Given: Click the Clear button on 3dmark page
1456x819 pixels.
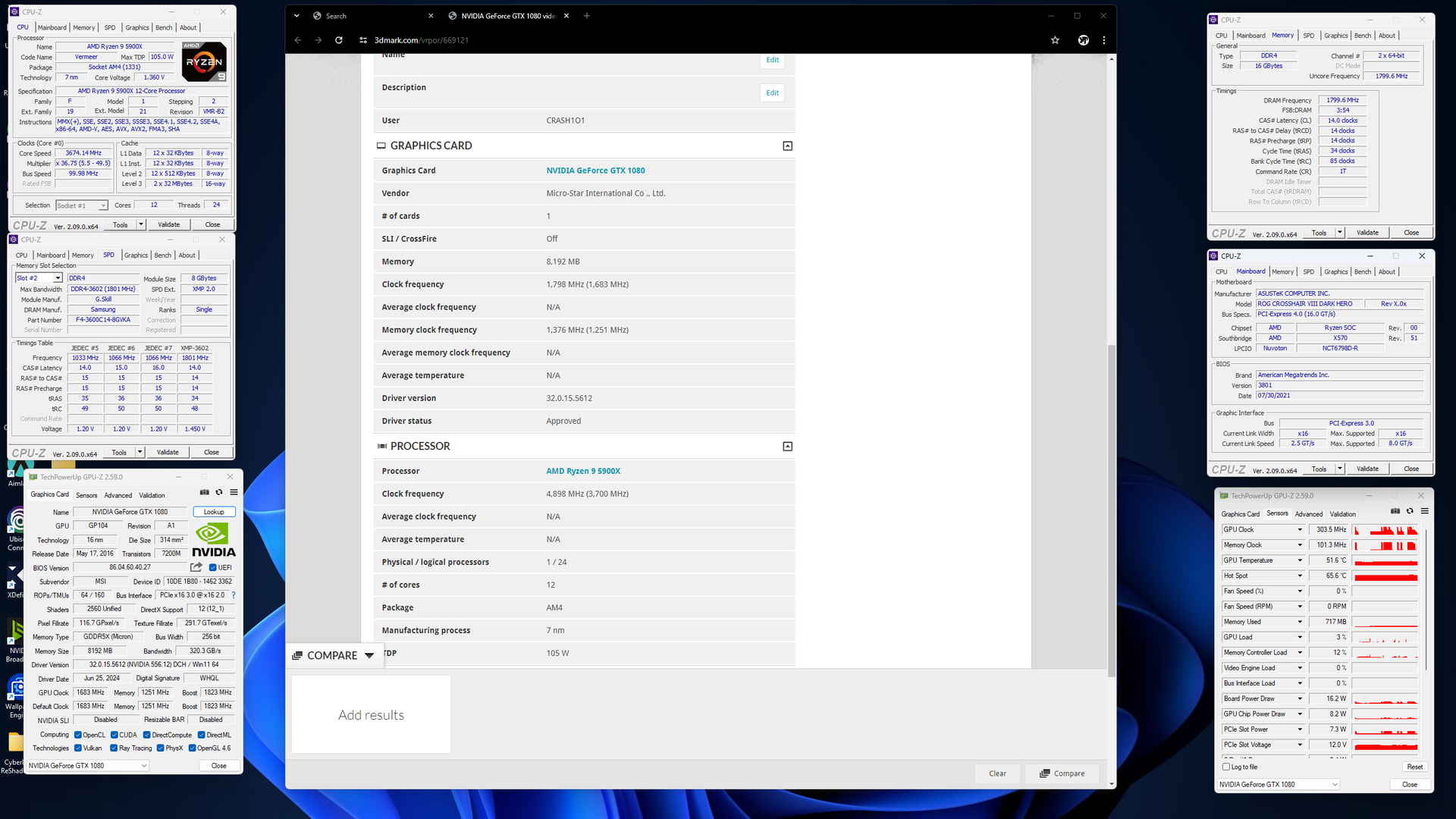Looking at the screenshot, I should click(x=997, y=773).
